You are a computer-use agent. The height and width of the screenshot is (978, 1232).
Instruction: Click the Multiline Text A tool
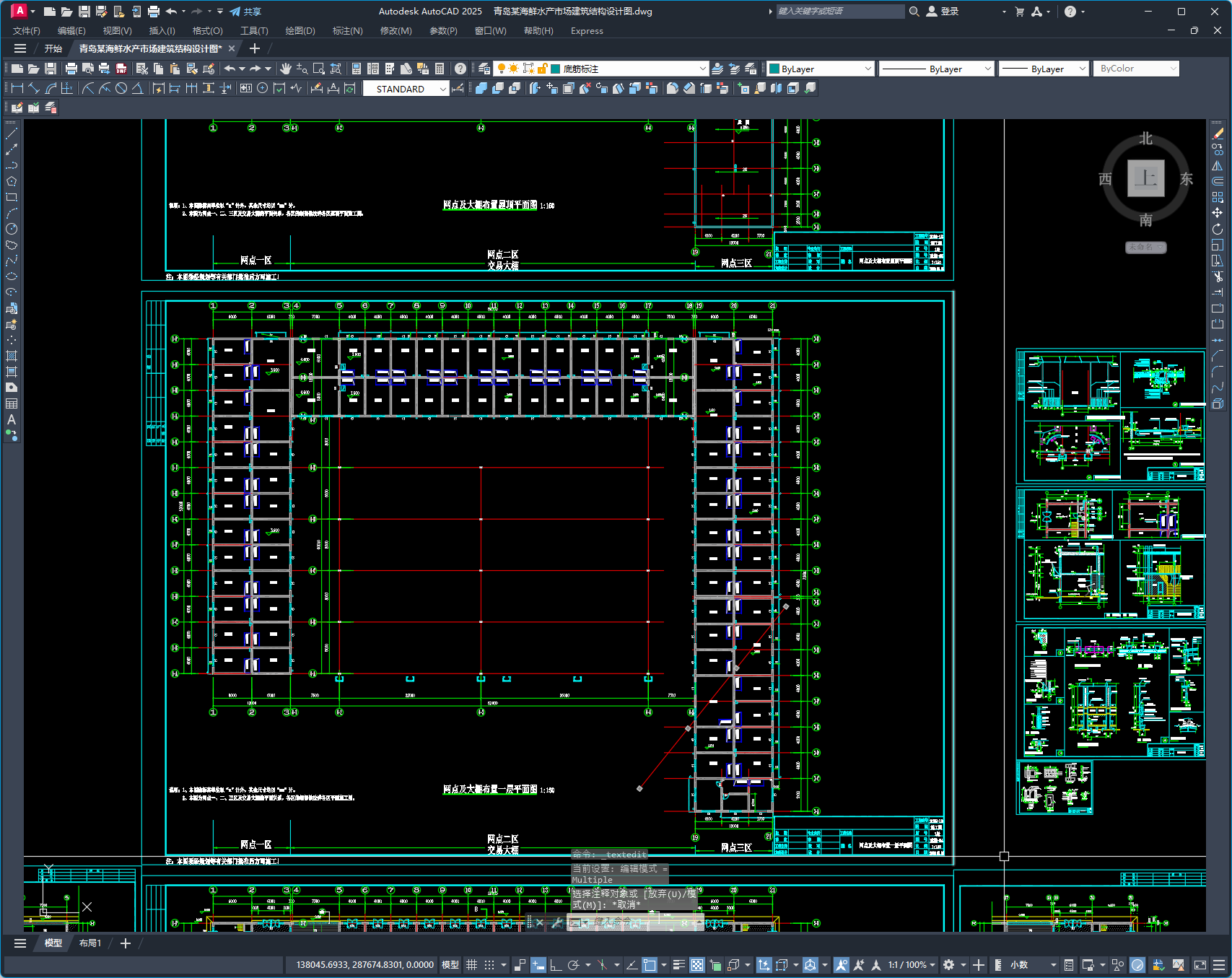(12, 419)
